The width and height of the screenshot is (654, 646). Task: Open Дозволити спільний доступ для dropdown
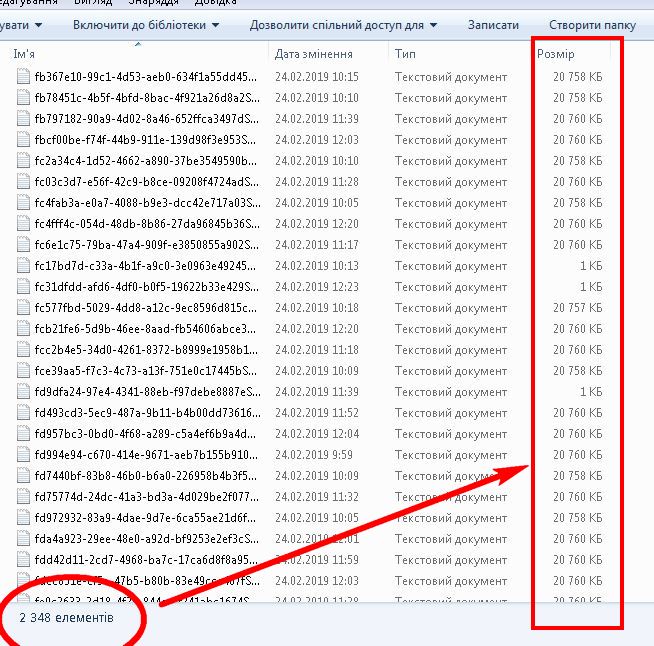pyautogui.click(x=343, y=25)
